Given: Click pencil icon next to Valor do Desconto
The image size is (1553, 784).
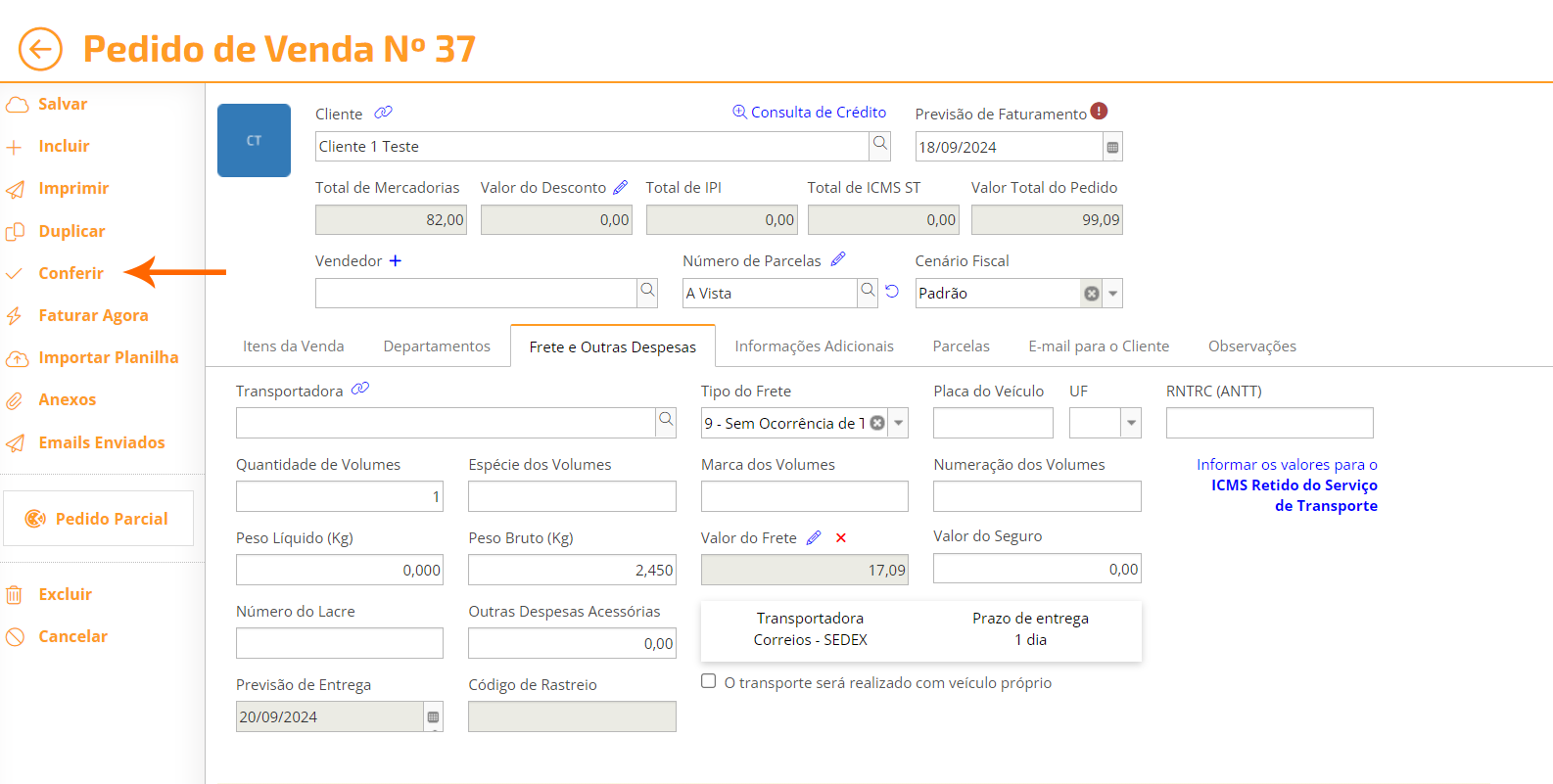Looking at the screenshot, I should point(620,187).
